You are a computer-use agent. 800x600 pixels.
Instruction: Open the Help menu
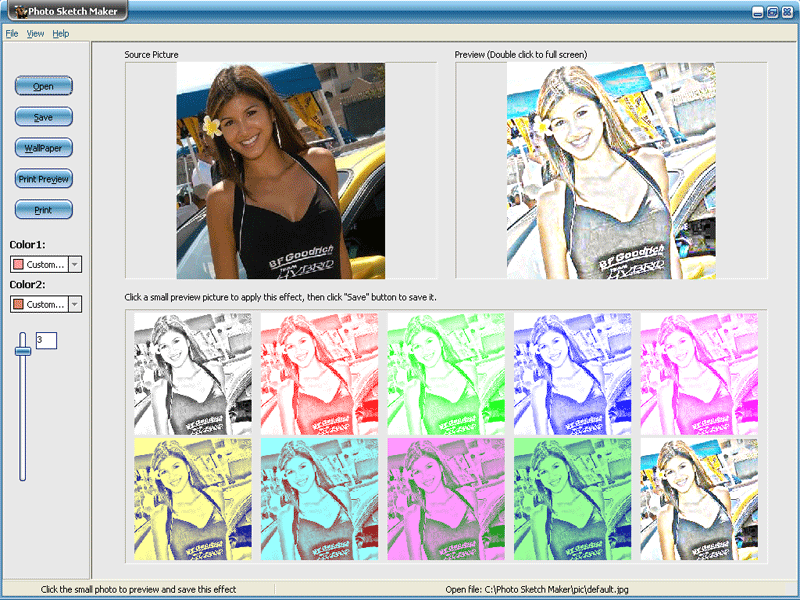click(x=61, y=32)
